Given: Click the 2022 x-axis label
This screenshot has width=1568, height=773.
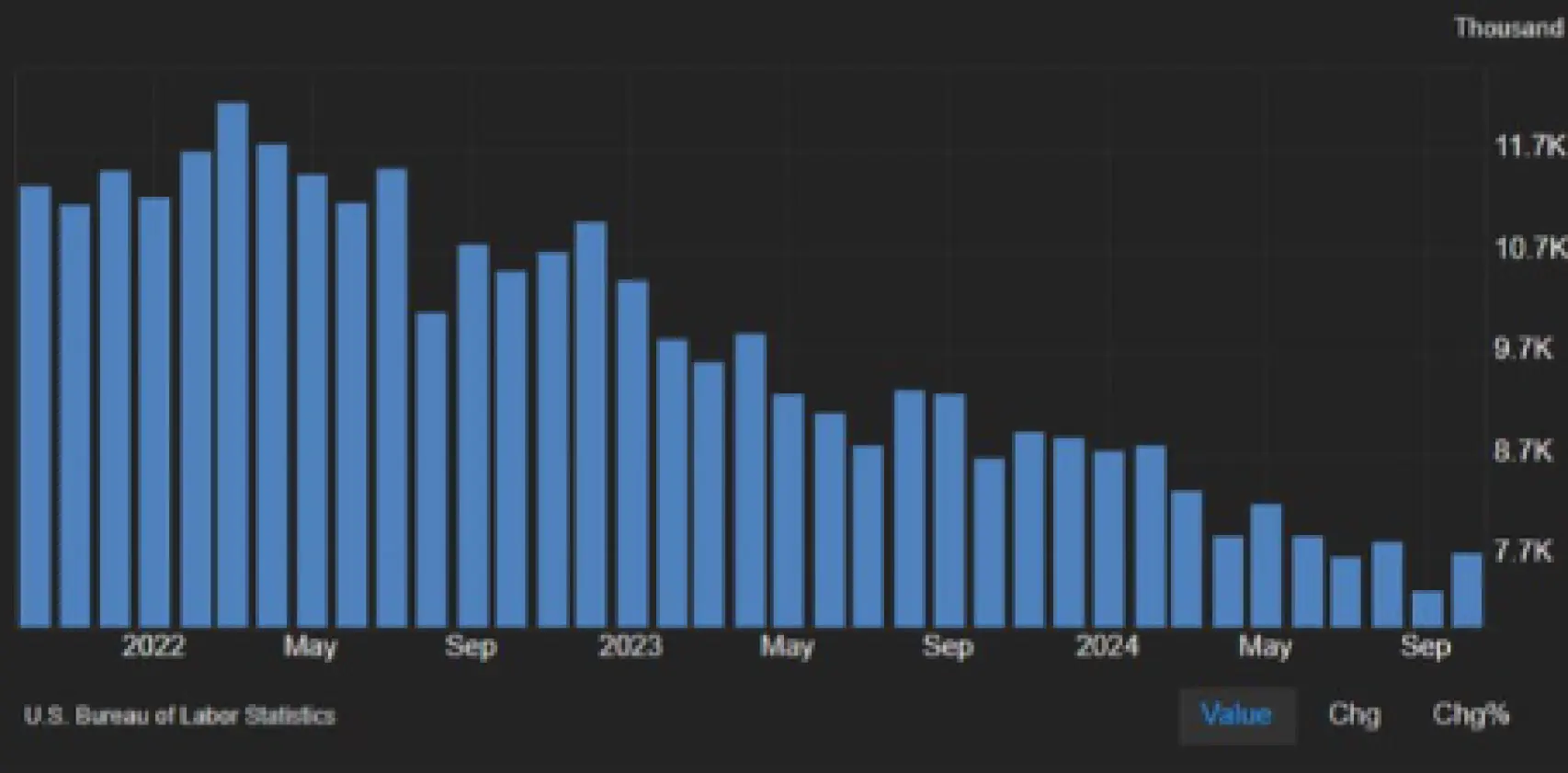Looking at the screenshot, I should (153, 645).
